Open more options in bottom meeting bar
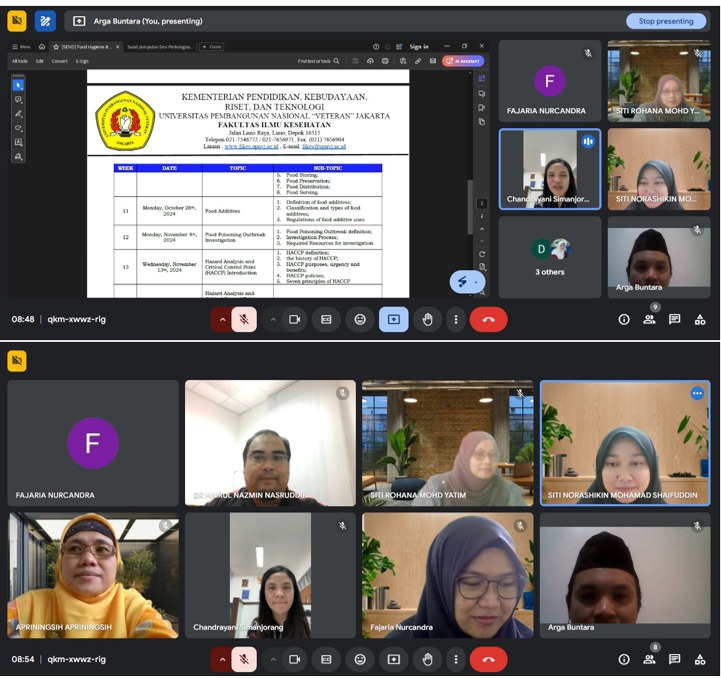 [x=456, y=660]
